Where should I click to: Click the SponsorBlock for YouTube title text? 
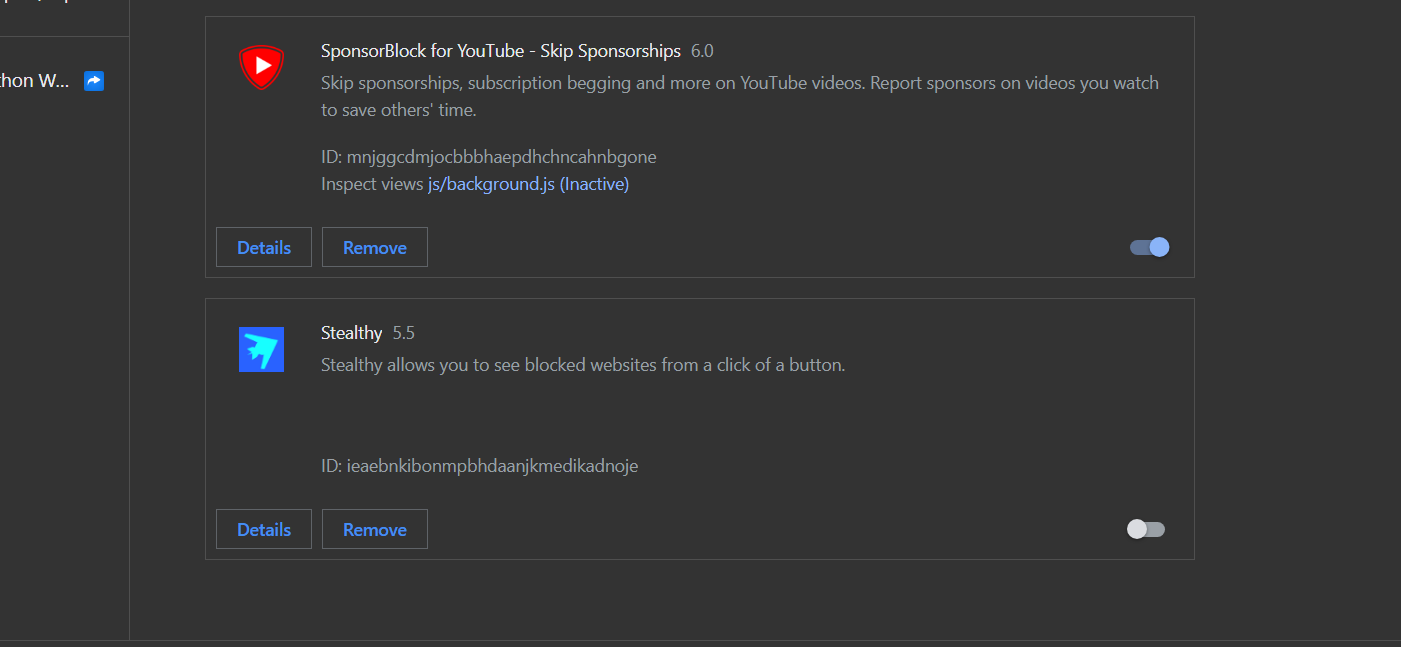tap(500, 51)
